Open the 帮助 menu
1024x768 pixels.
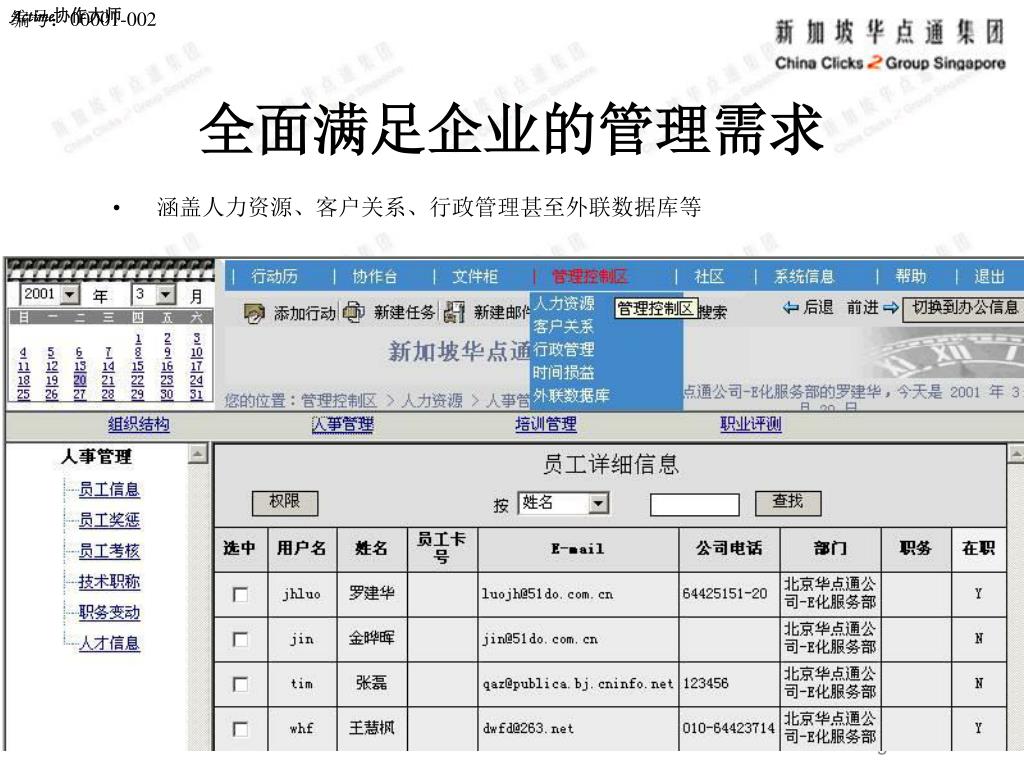click(x=911, y=277)
